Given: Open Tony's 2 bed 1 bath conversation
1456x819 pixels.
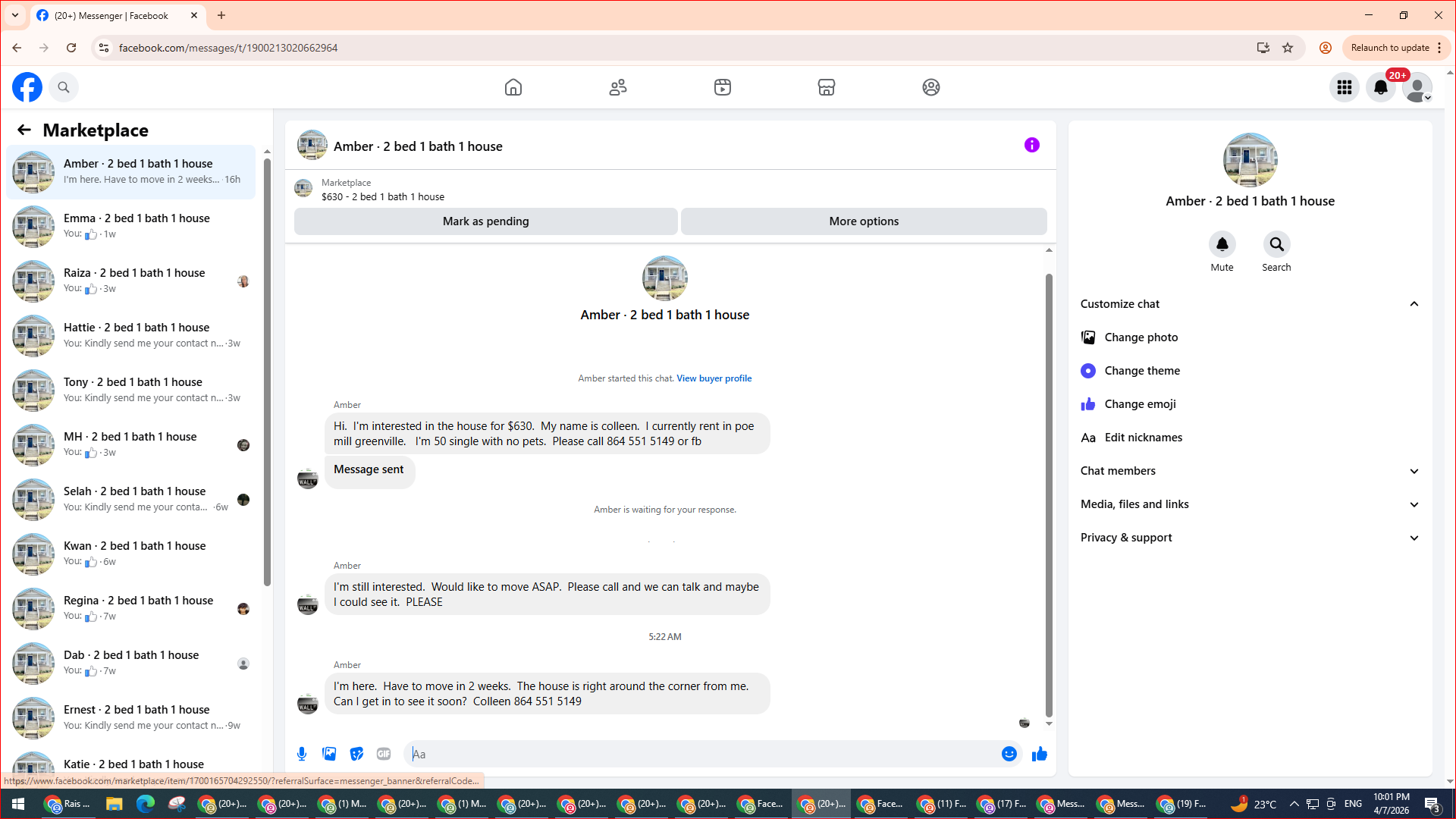Looking at the screenshot, I should coord(131,391).
